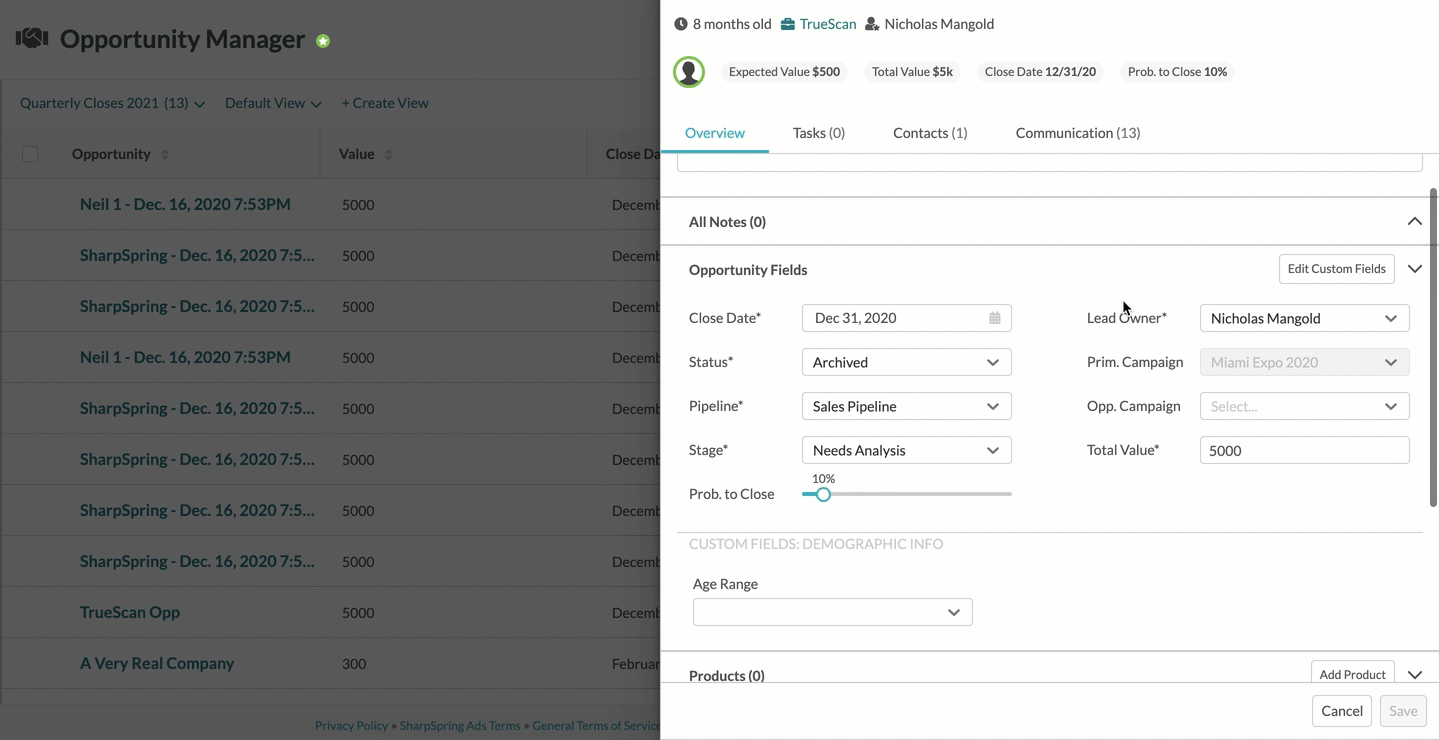Click the clock age icon
Screen dimensions: 1440x740
(681, 24)
